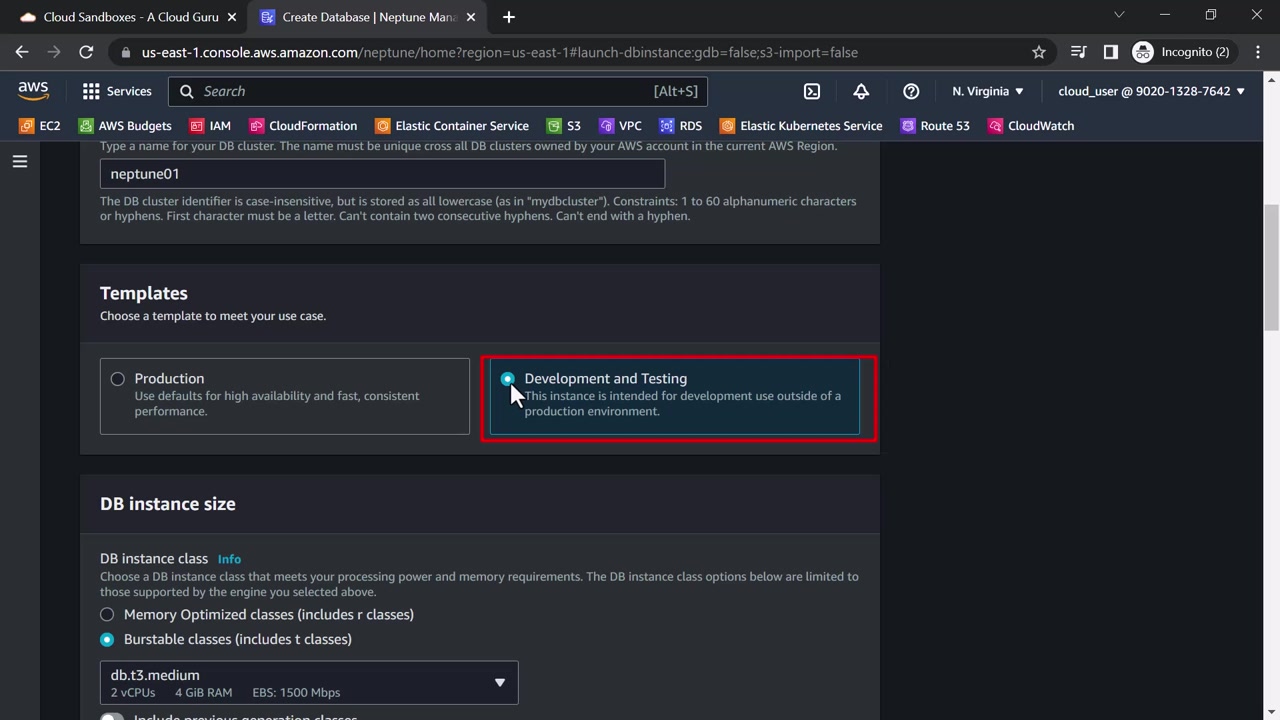
Task: Open the S3 service shortcut
Action: [x=564, y=126]
